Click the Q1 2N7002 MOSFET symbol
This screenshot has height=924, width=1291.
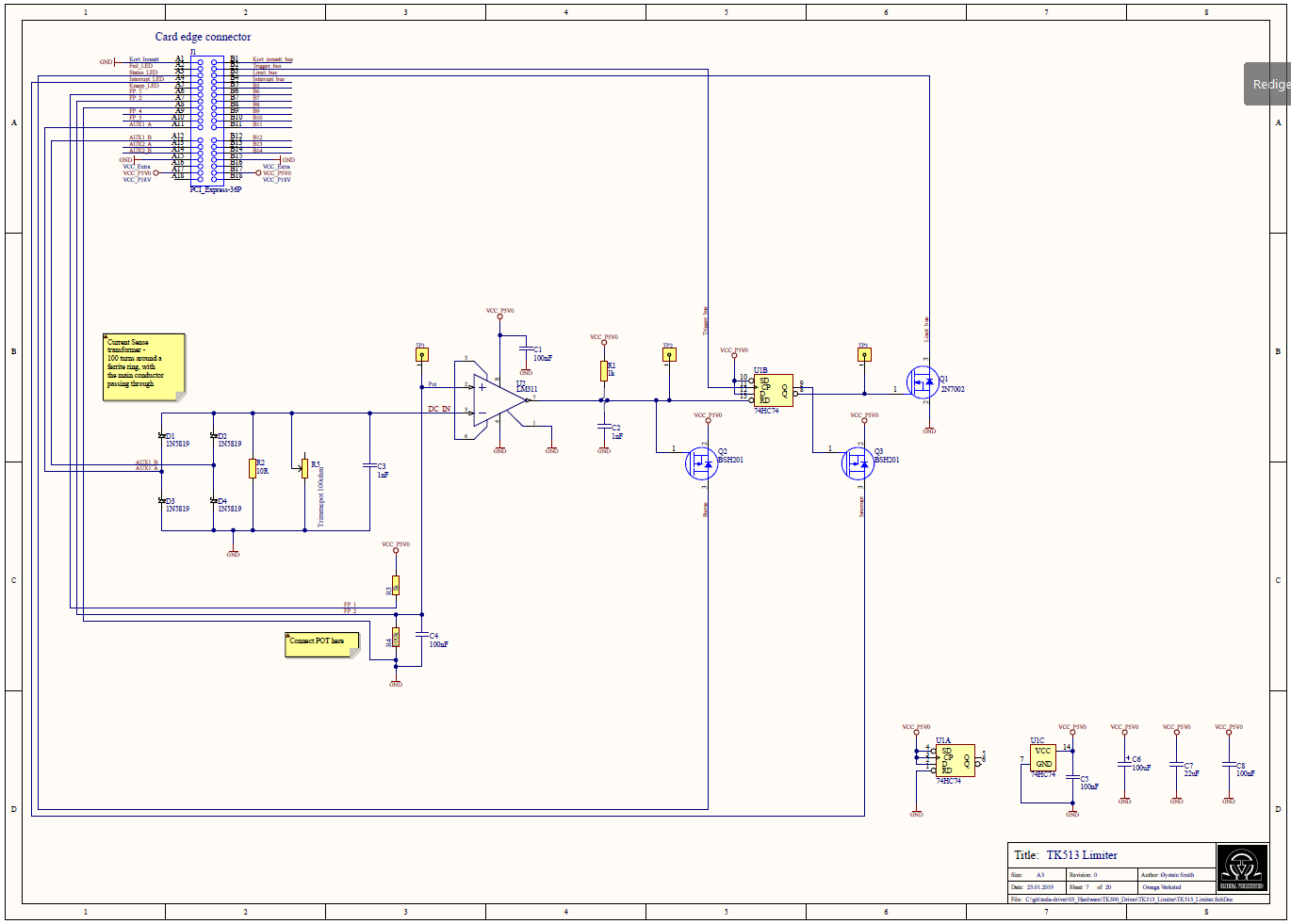[x=923, y=382]
